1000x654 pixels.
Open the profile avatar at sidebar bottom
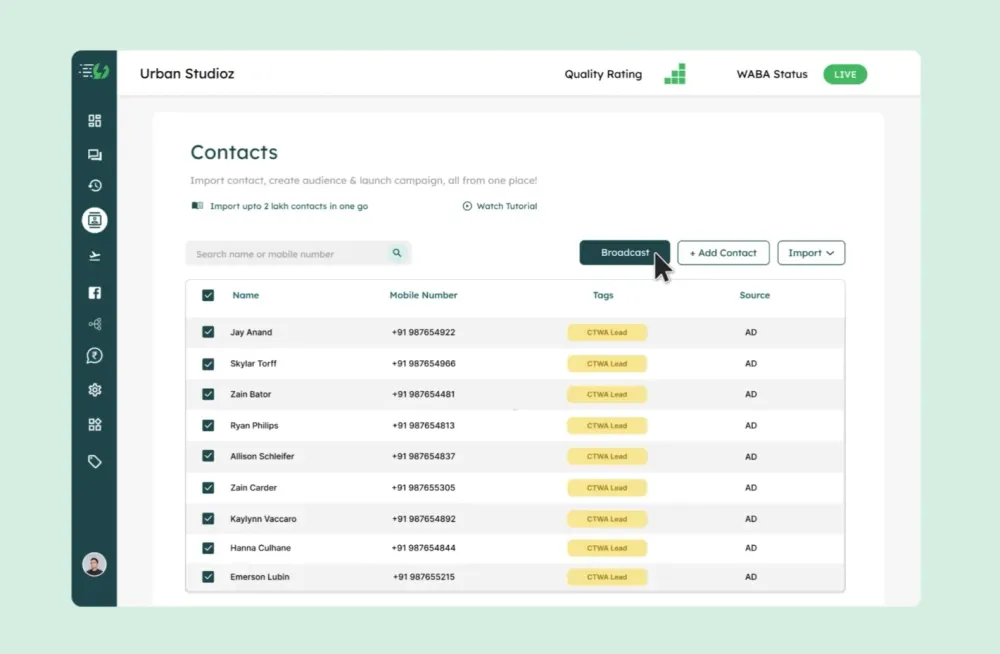pyautogui.click(x=93, y=565)
